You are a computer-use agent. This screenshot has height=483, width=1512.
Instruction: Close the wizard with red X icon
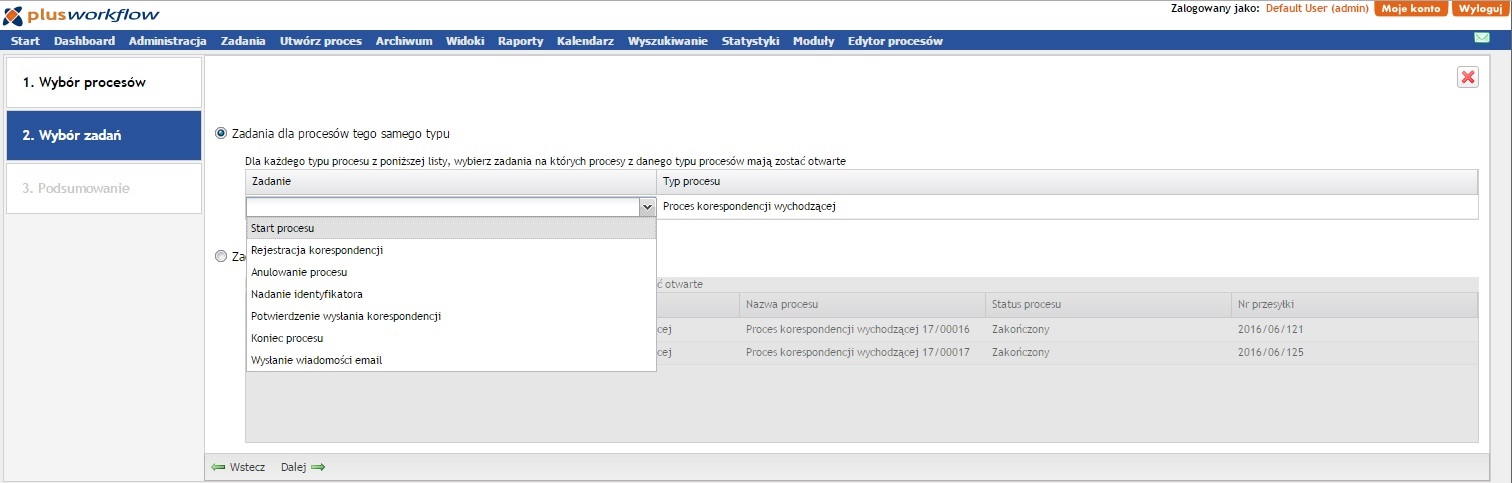(x=1467, y=78)
